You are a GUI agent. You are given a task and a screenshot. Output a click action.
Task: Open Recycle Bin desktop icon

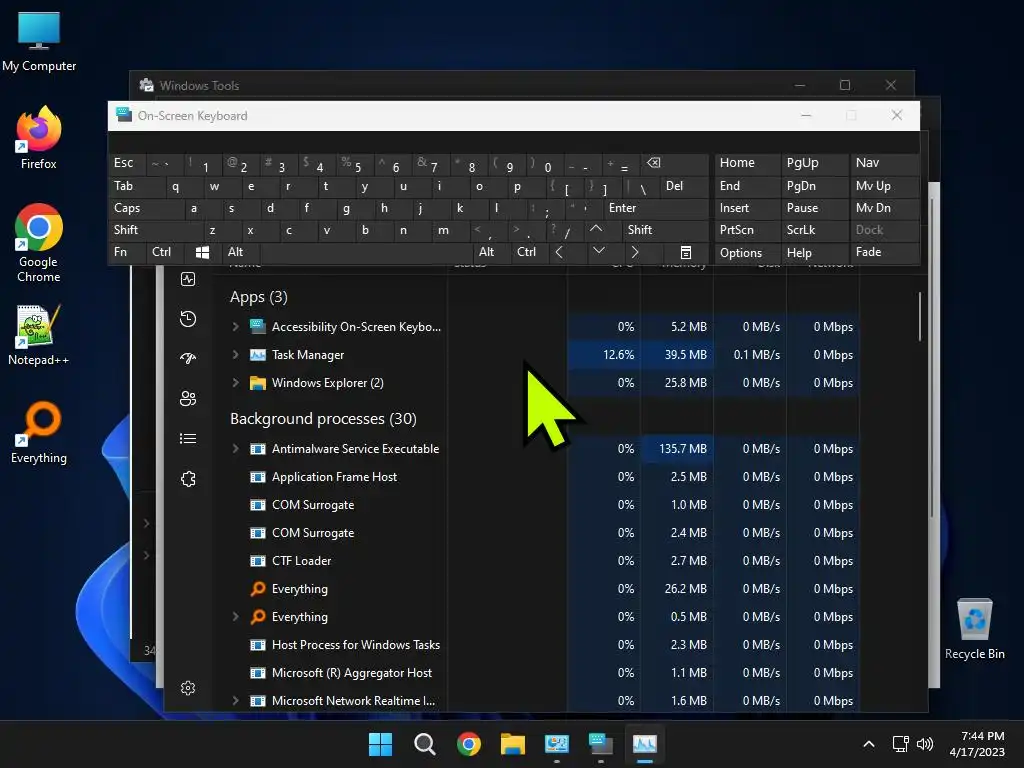974,630
